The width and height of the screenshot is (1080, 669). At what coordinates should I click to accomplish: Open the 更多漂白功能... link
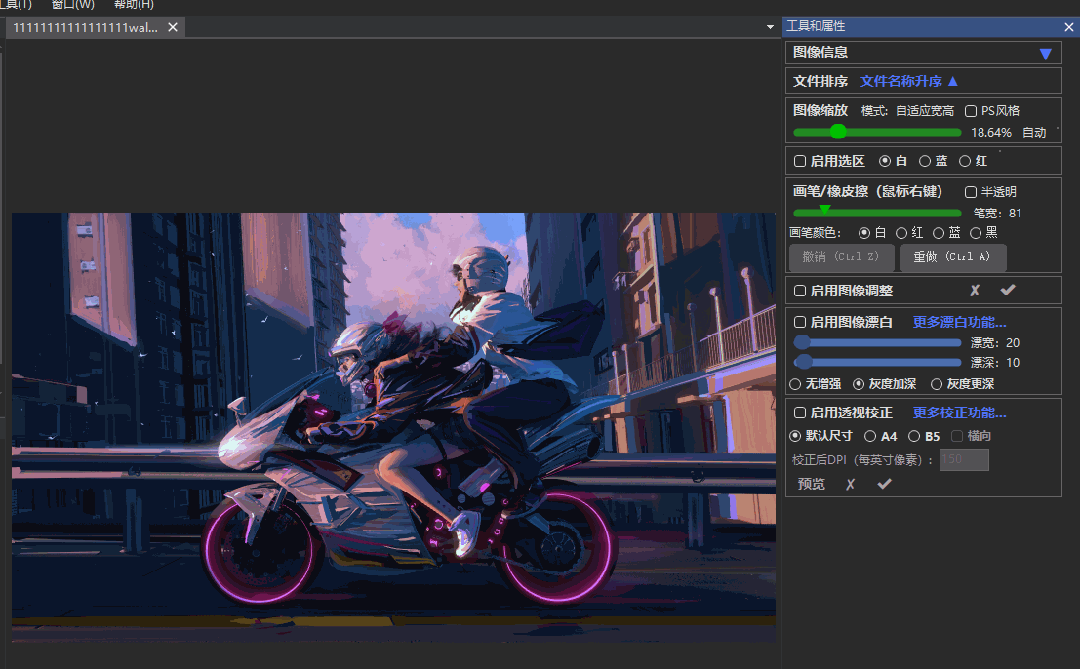point(959,322)
